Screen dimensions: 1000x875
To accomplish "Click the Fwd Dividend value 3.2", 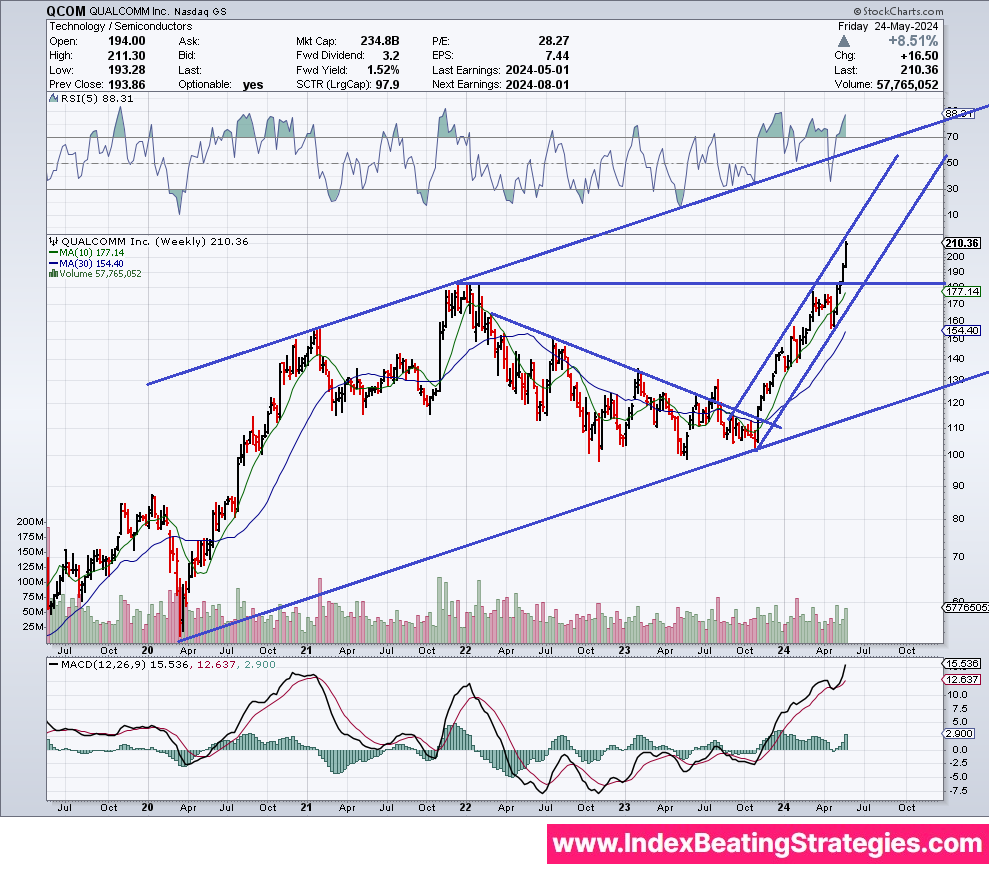I will 391,55.
